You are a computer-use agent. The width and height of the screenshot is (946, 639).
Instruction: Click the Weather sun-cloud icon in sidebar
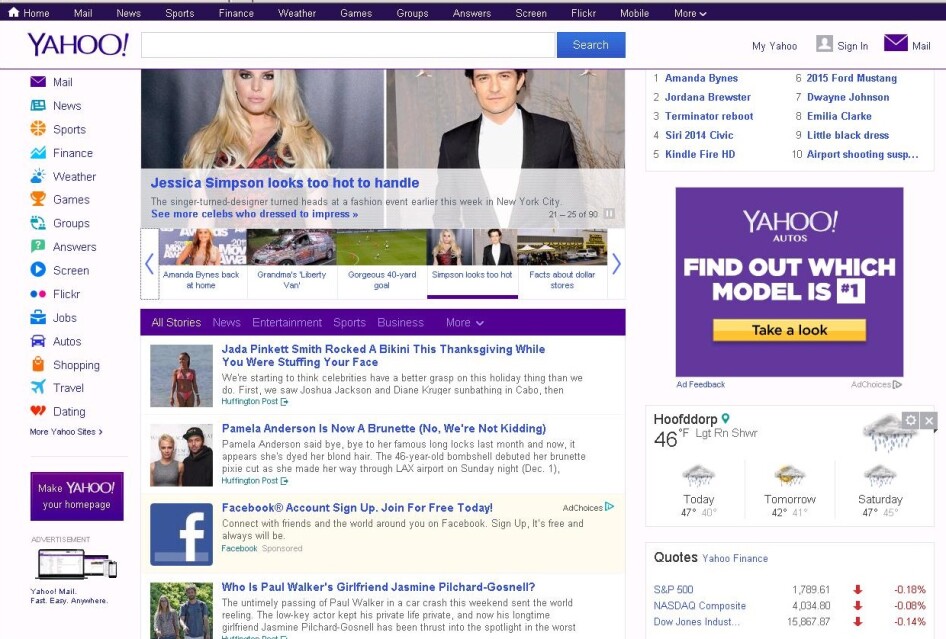(38, 176)
